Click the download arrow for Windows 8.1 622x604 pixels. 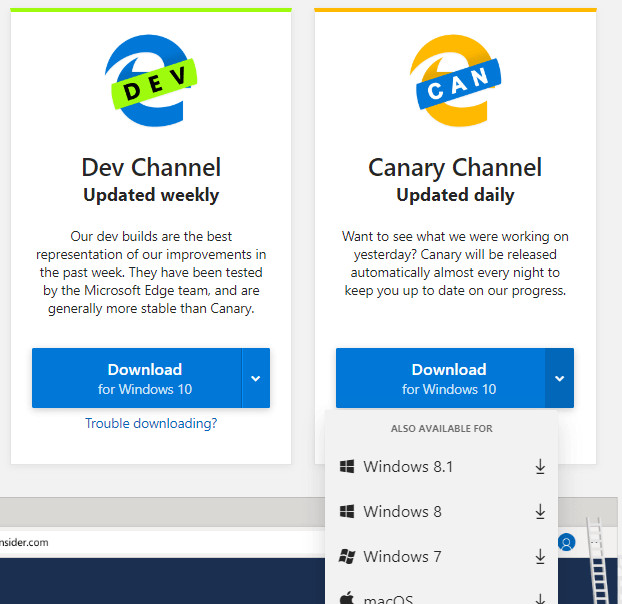540,467
